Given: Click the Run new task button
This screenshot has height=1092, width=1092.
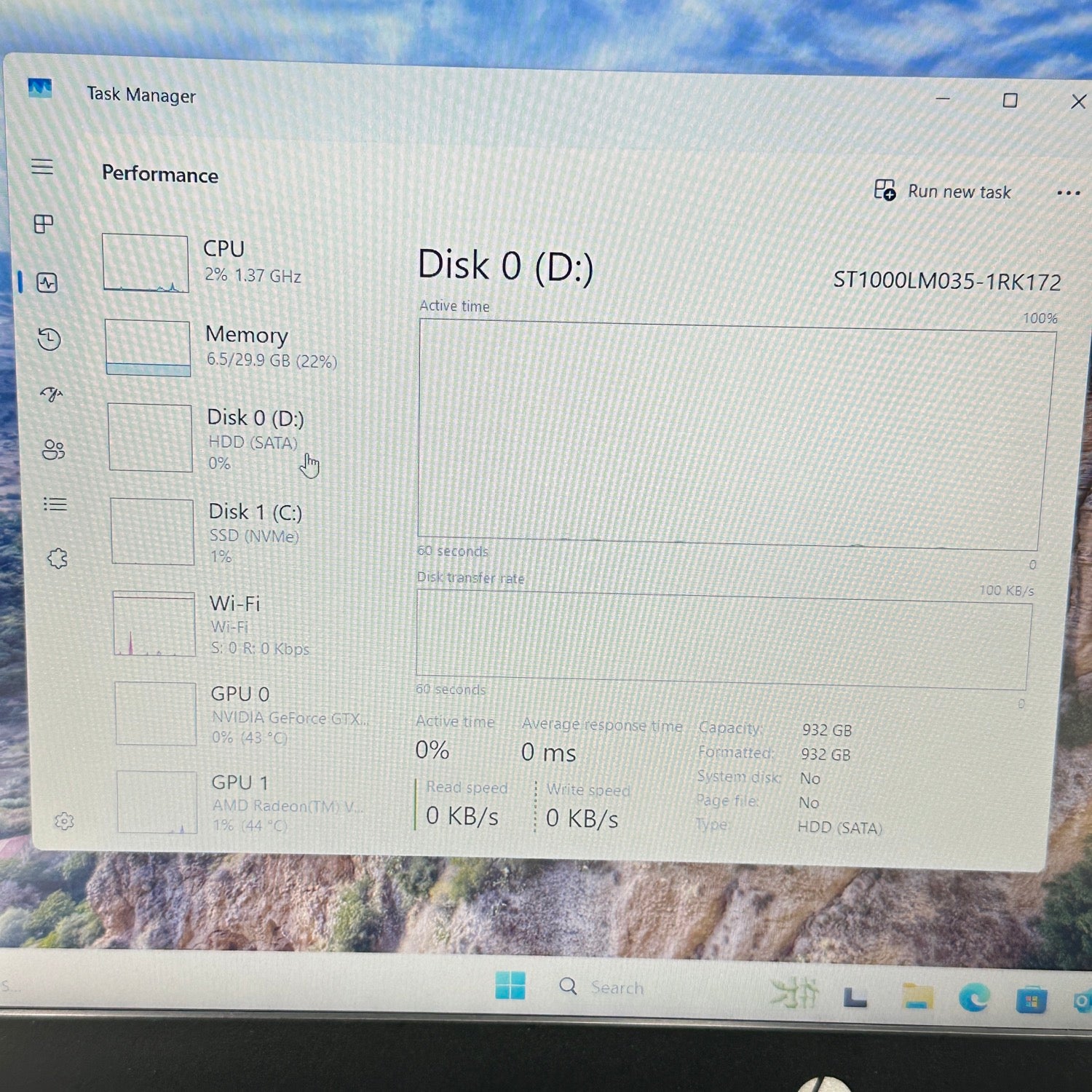Looking at the screenshot, I should point(943,191).
